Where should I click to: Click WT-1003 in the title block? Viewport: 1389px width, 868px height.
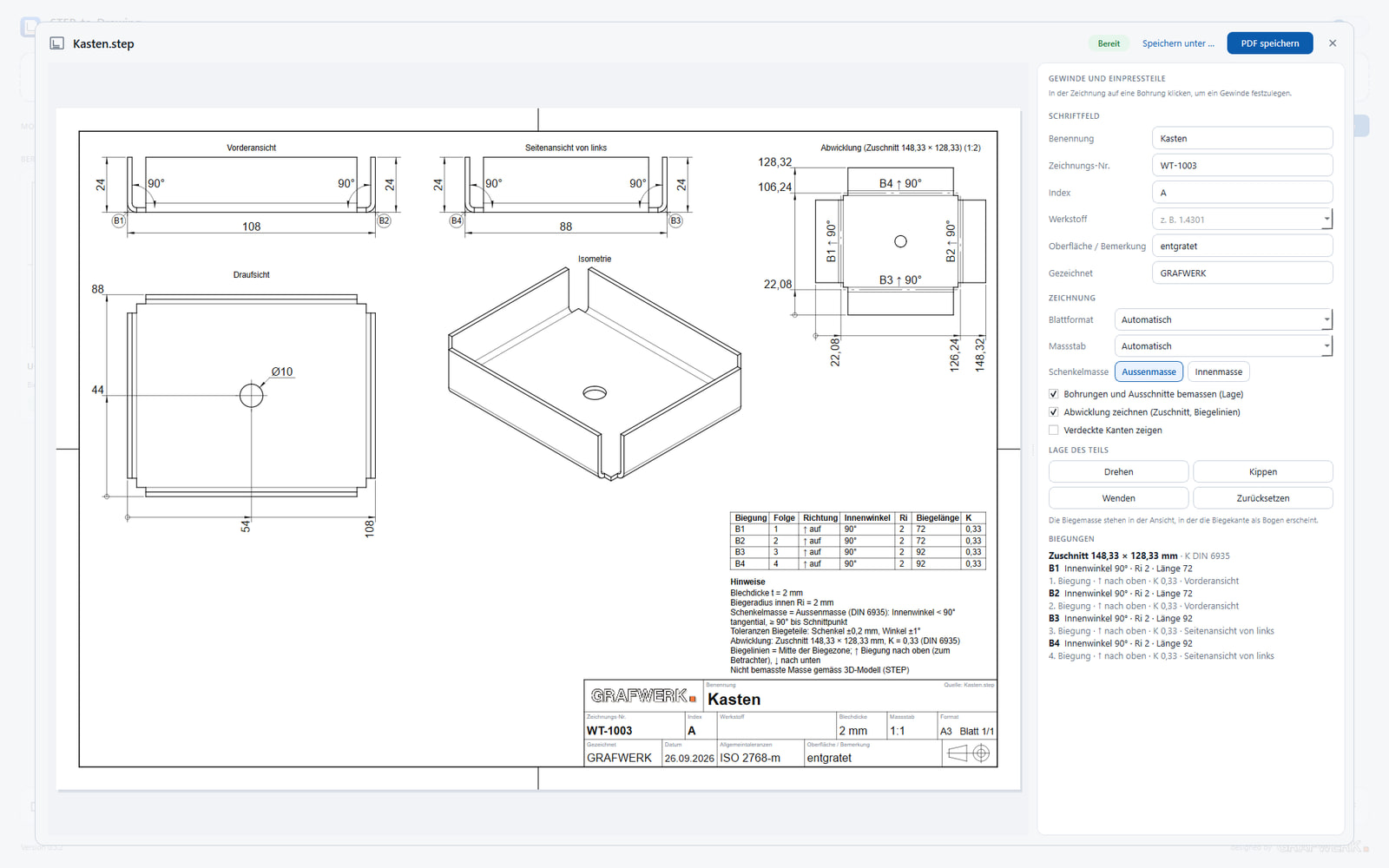coord(609,731)
